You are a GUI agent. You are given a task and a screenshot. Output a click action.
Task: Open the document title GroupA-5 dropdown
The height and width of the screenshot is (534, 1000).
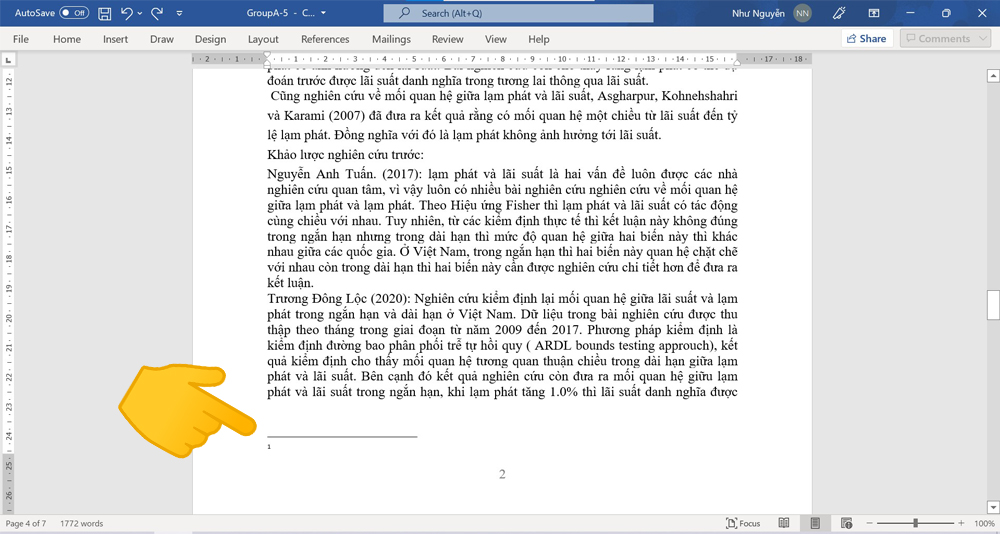323,13
